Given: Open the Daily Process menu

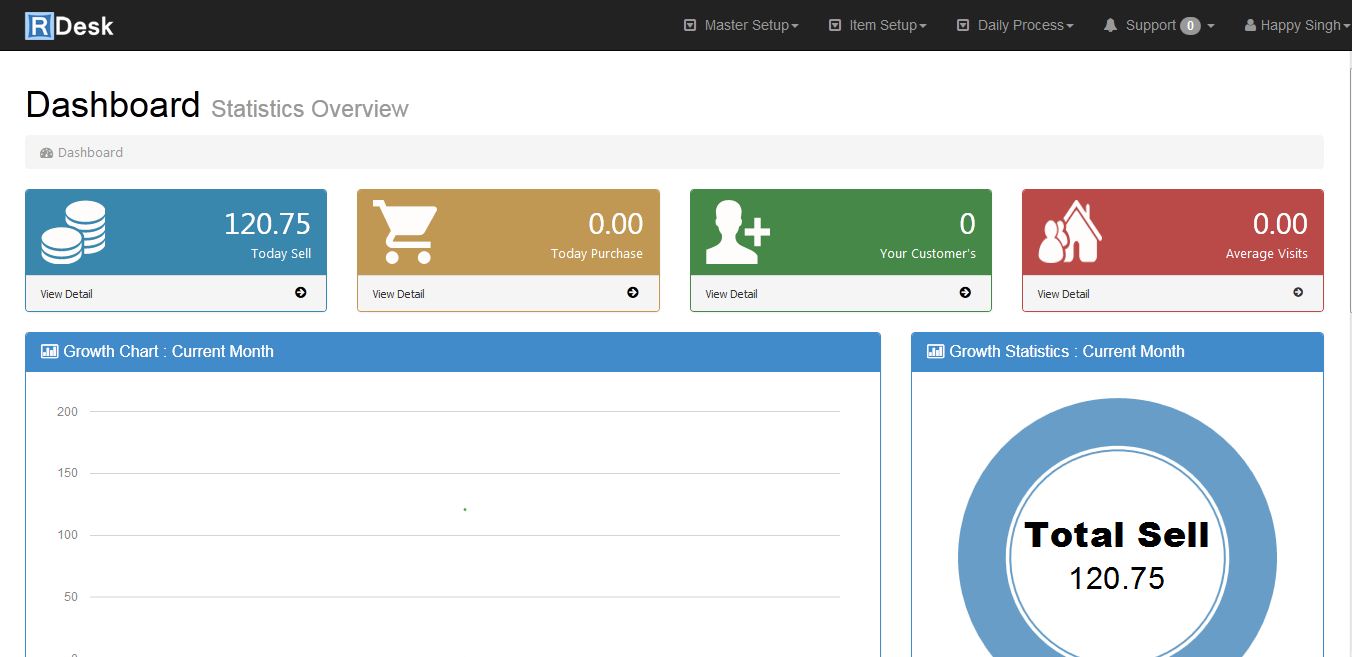Looking at the screenshot, I should click(1015, 25).
